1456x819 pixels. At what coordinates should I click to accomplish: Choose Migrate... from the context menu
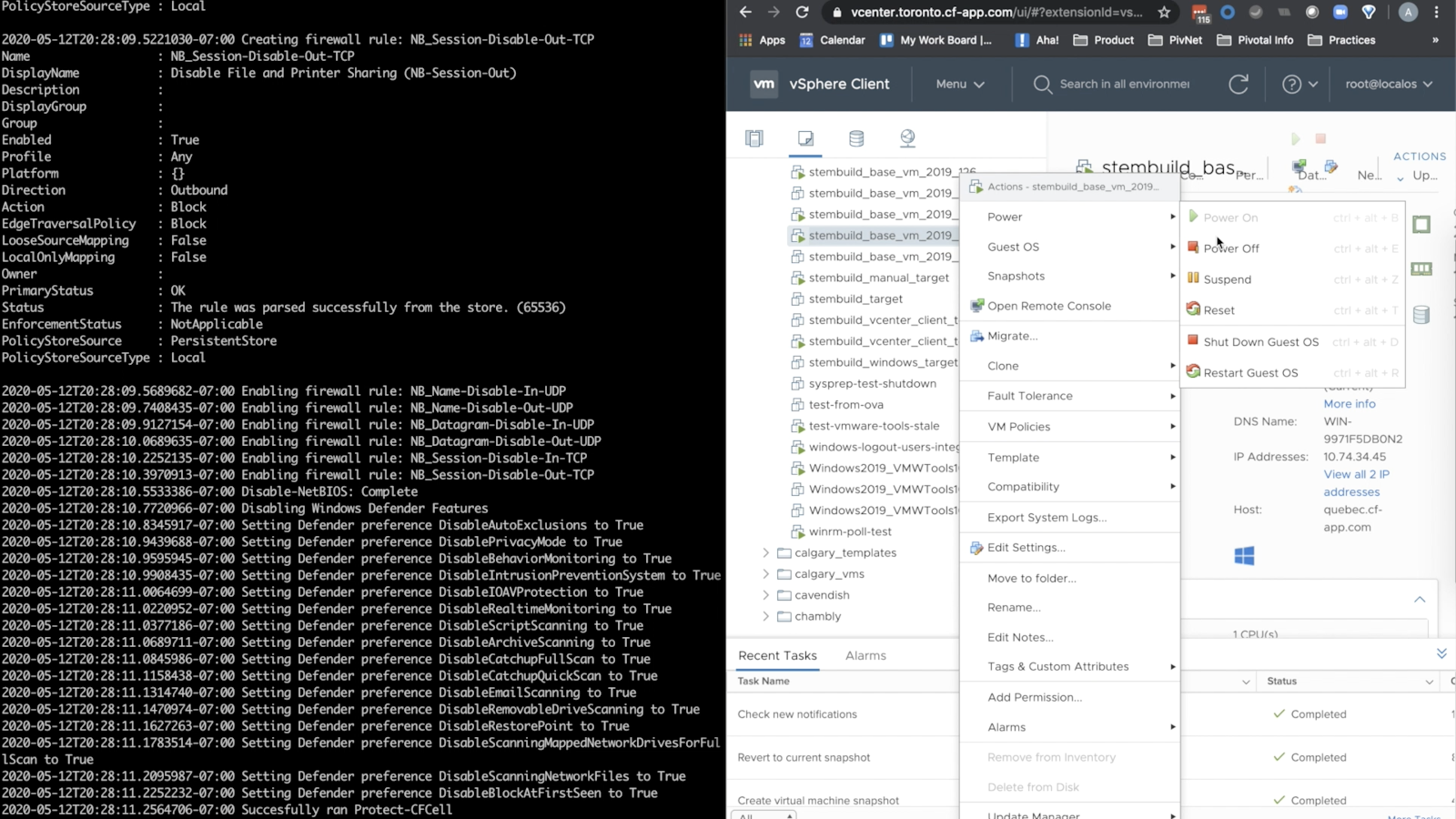click(1070, 336)
